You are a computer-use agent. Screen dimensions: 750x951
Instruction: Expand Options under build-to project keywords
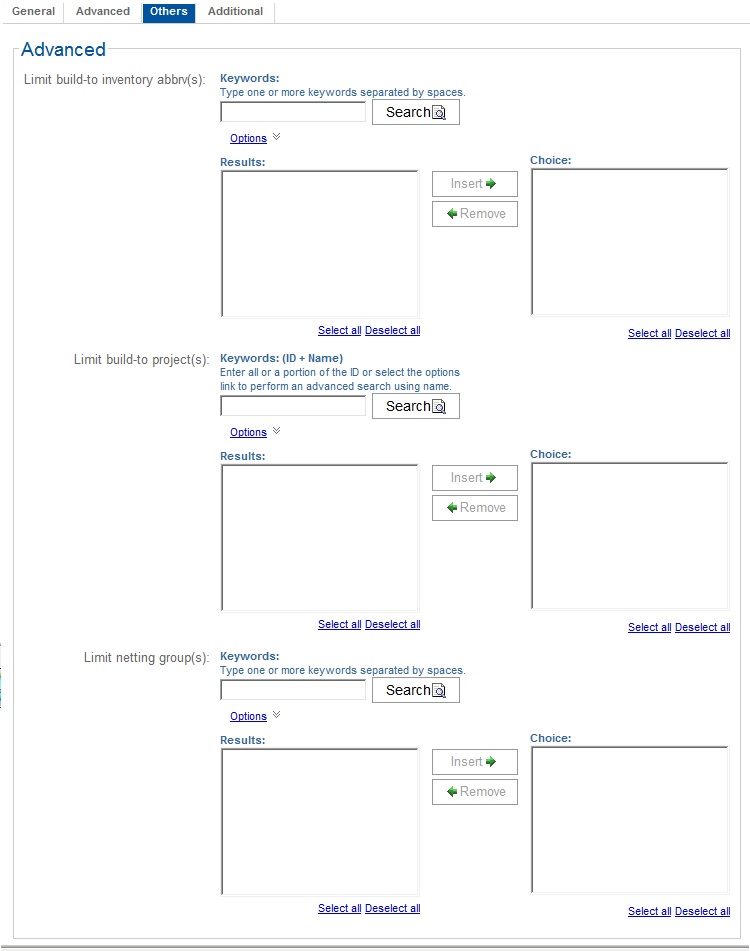[249, 432]
